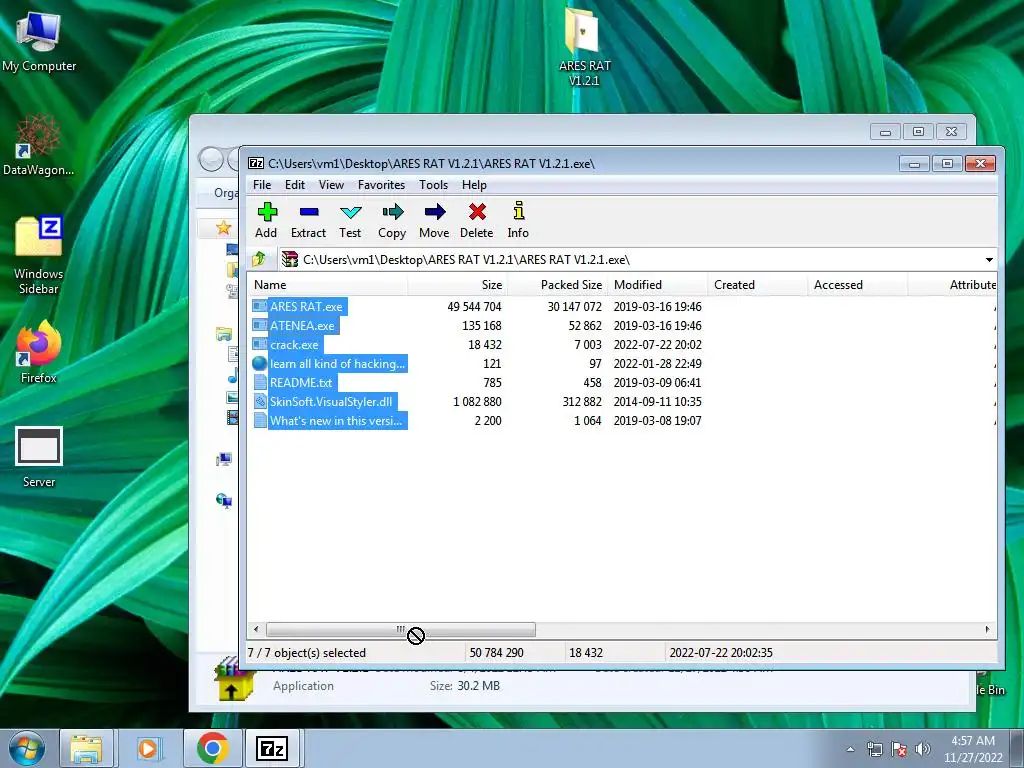
Task: Open the Favorites menu
Action: [381, 185]
